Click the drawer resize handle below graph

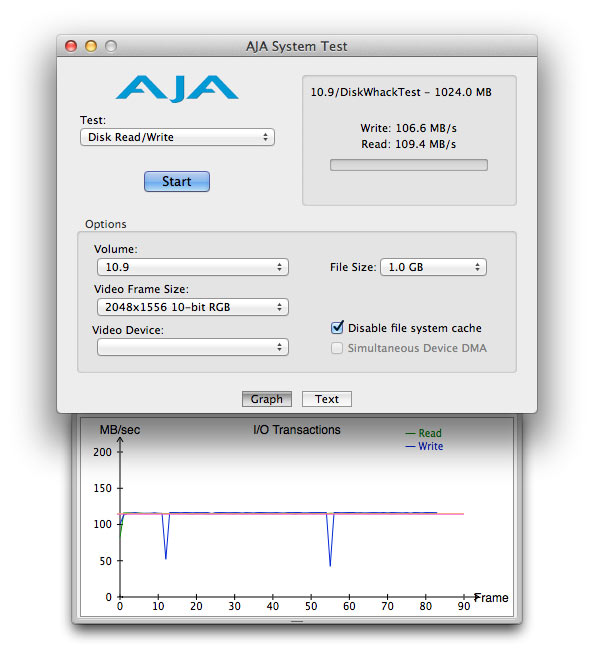click(x=297, y=621)
